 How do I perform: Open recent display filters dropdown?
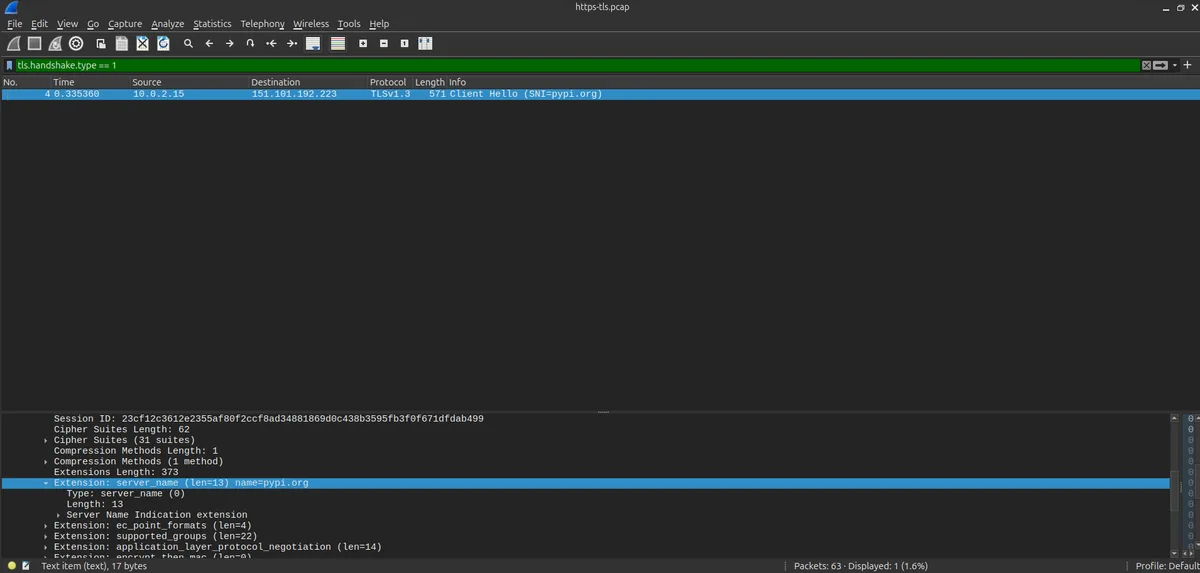point(1173,65)
